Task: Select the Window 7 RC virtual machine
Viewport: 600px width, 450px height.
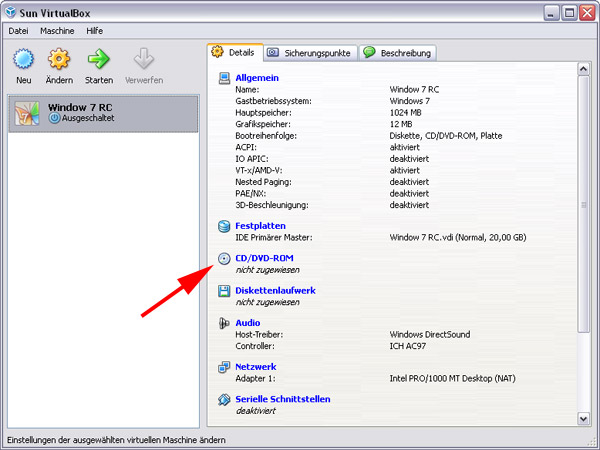Action: 100,113
